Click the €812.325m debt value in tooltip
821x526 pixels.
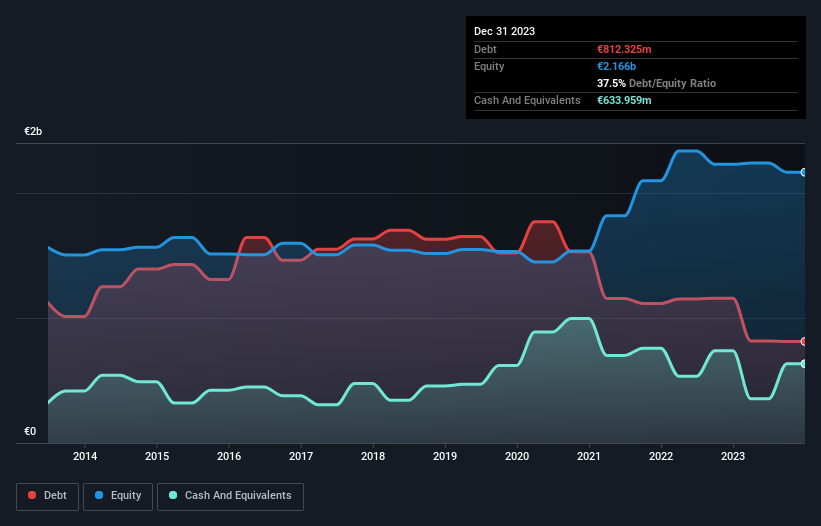coord(624,49)
